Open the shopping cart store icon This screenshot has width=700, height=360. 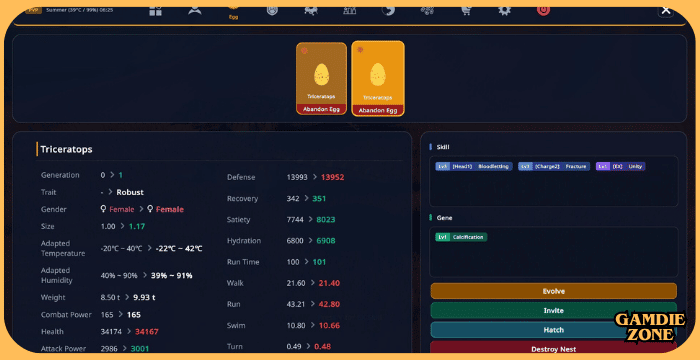click(466, 11)
